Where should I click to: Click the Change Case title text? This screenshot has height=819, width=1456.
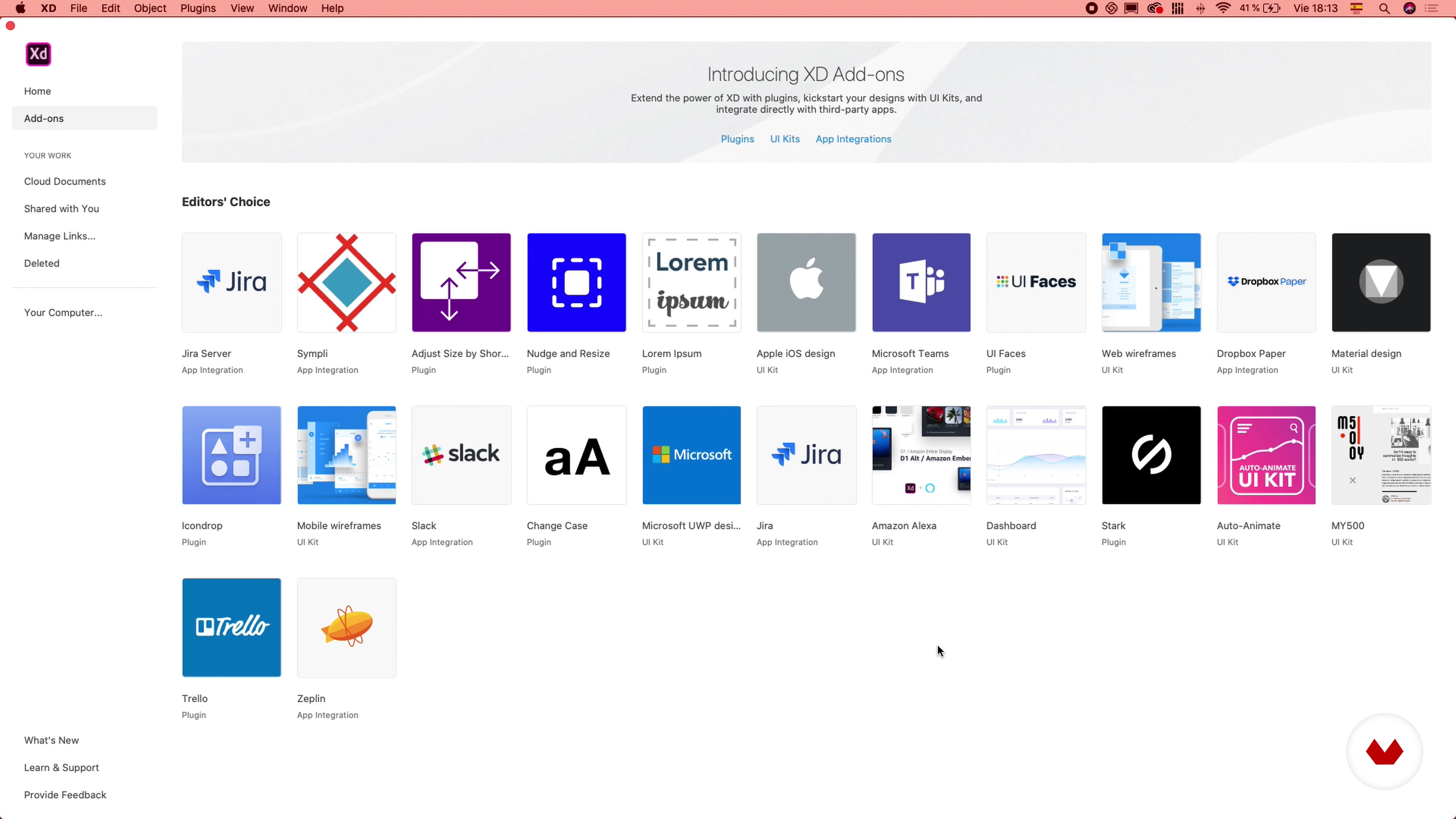coord(557,526)
